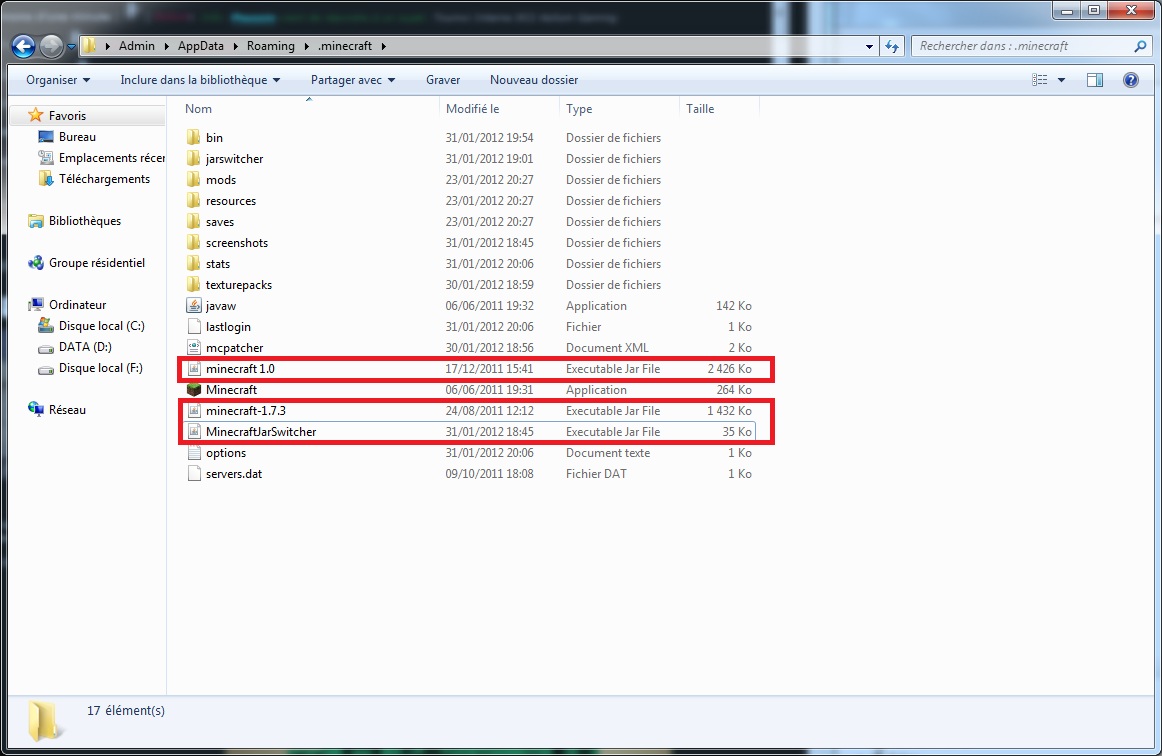The width and height of the screenshot is (1162, 756).
Task: Open the Partager avec dropdown
Action: point(353,80)
